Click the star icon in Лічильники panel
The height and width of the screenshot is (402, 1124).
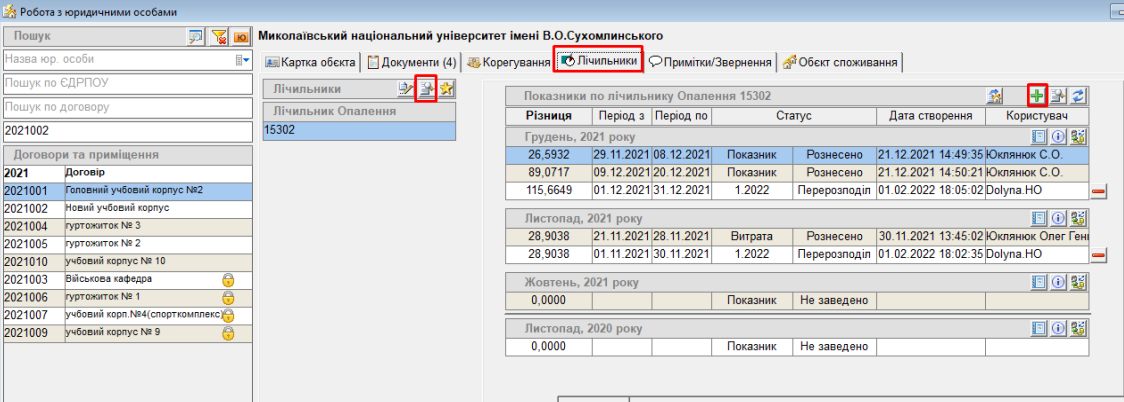click(446, 89)
